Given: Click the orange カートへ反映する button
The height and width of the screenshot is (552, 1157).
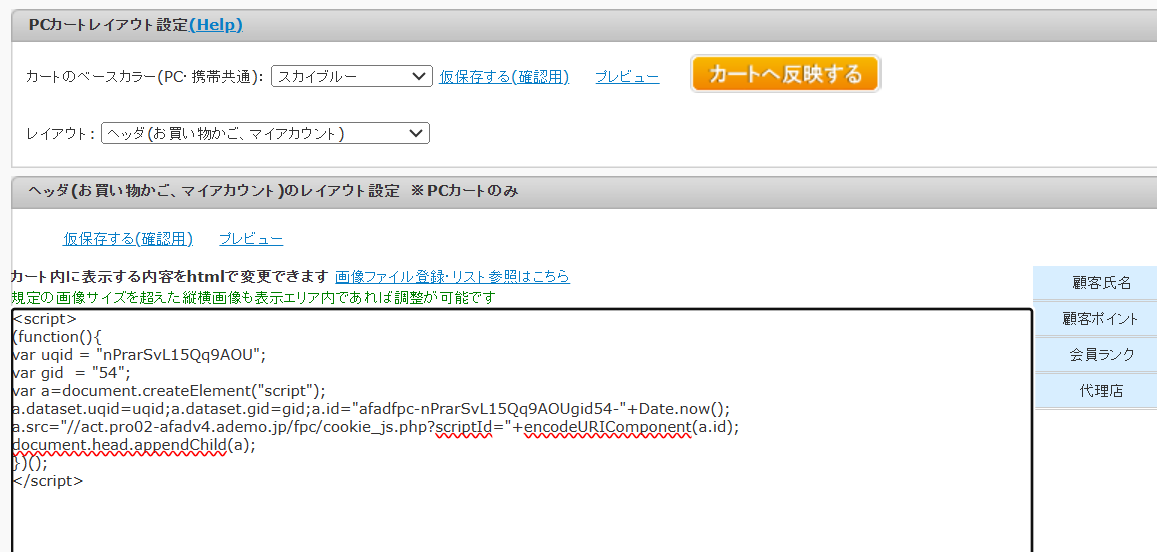Looking at the screenshot, I should [785, 74].
